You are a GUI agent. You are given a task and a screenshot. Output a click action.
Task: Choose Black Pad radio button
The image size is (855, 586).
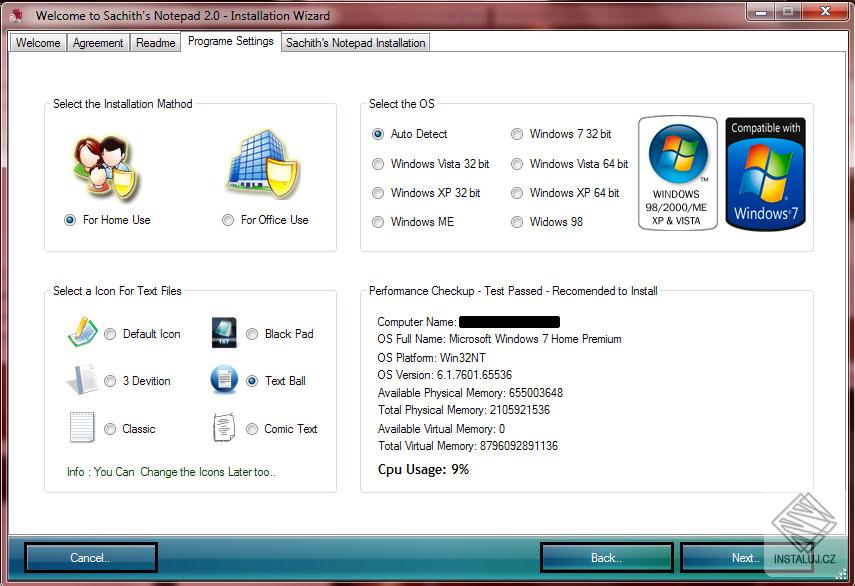(x=252, y=334)
